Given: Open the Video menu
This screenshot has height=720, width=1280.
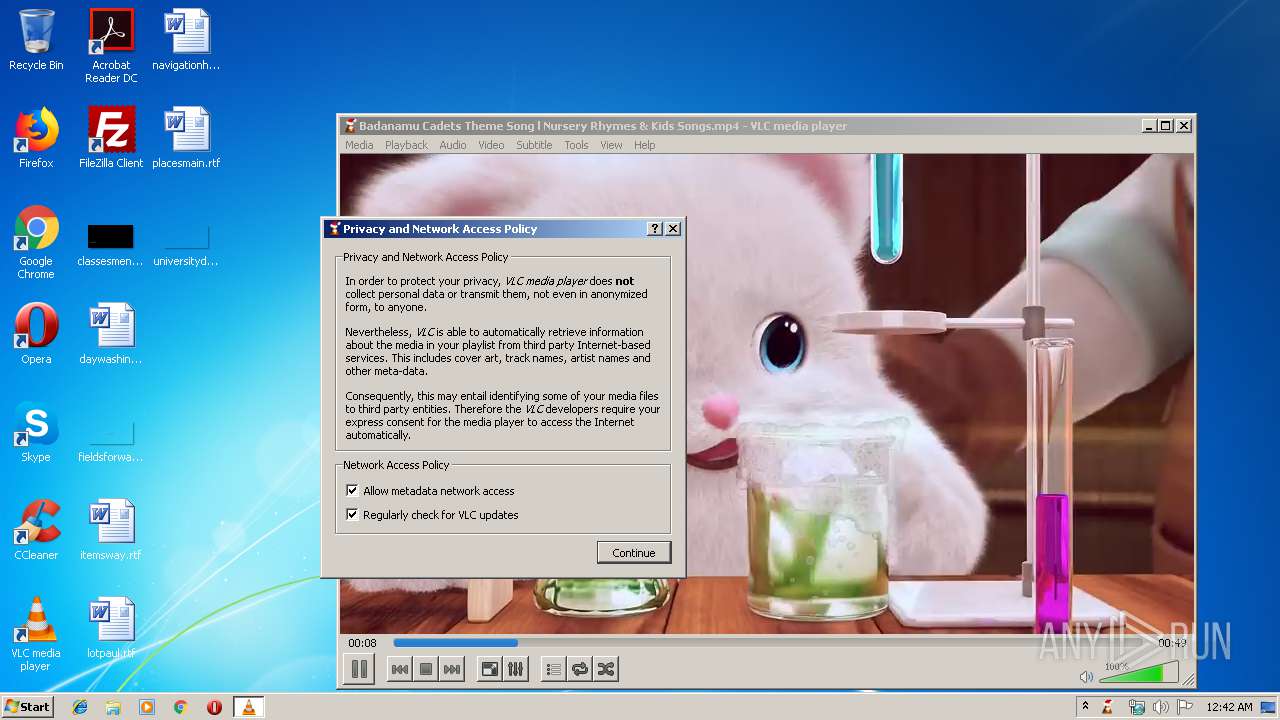Looking at the screenshot, I should click(x=491, y=145).
